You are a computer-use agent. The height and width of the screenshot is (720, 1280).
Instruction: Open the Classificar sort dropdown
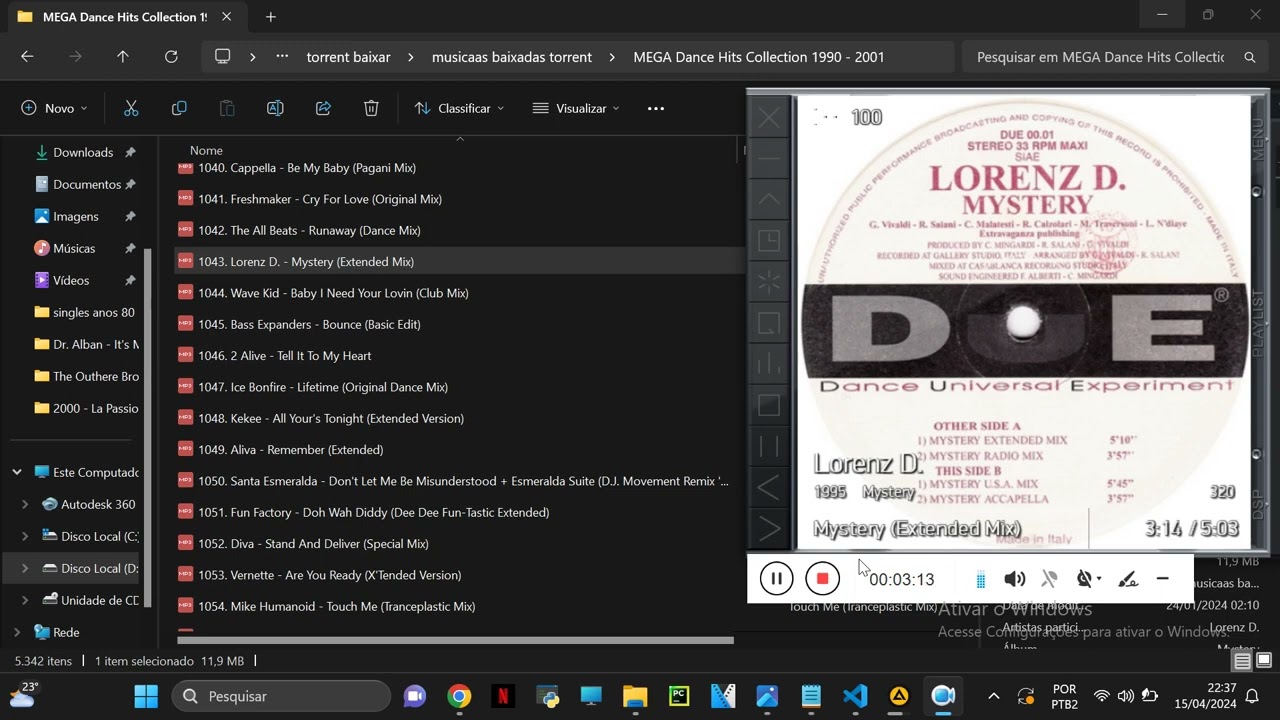point(459,108)
